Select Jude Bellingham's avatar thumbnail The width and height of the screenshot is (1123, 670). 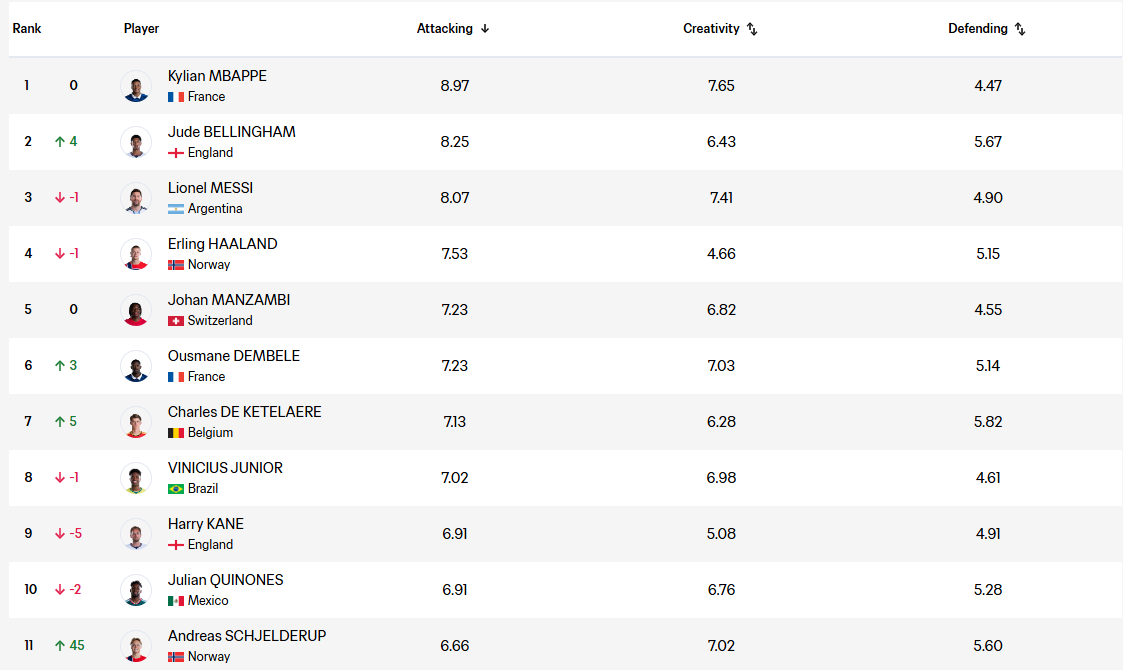pyautogui.click(x=135, y=142)
